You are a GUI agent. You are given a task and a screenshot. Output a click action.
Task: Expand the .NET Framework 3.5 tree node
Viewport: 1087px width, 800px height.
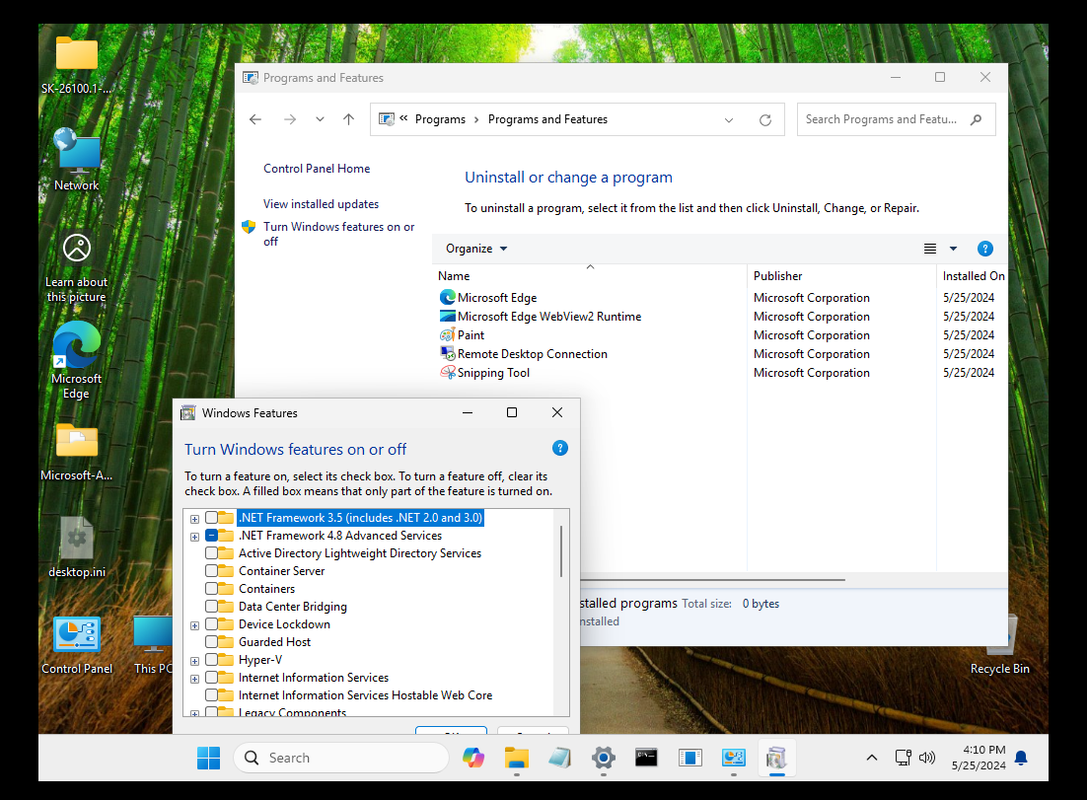[x=195, y=519]
